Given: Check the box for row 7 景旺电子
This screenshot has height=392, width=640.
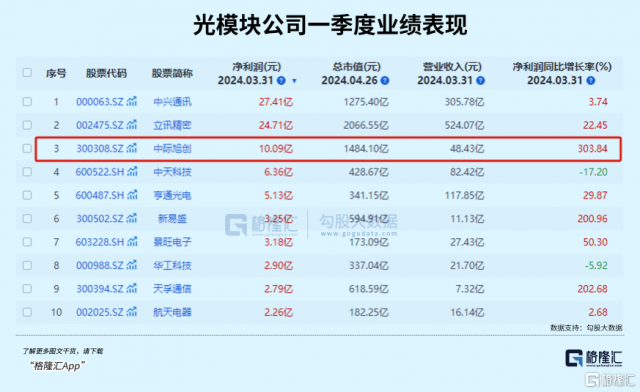Looking at the screenshot, I should point(27,242).
